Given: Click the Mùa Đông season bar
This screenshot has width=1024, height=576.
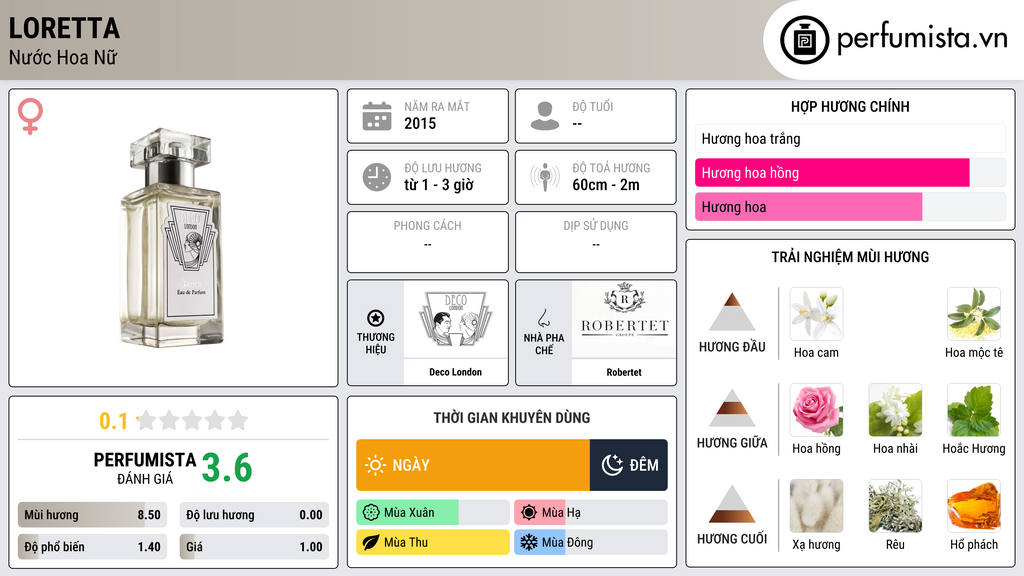Looking at the screenshot, I should (591, 542).
